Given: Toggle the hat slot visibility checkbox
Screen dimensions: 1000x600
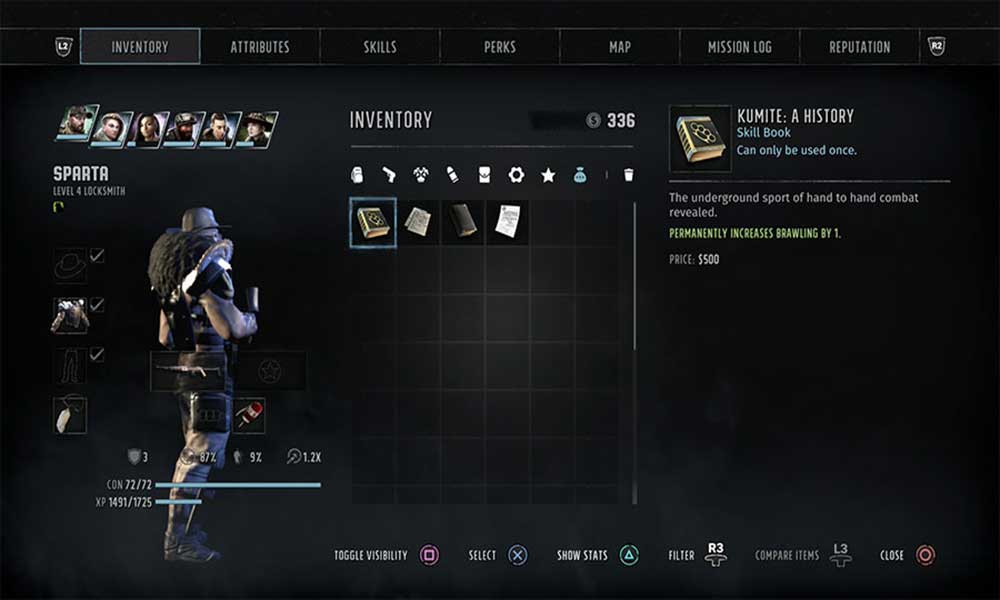Looking at the screenshot, I should point(97,256).
